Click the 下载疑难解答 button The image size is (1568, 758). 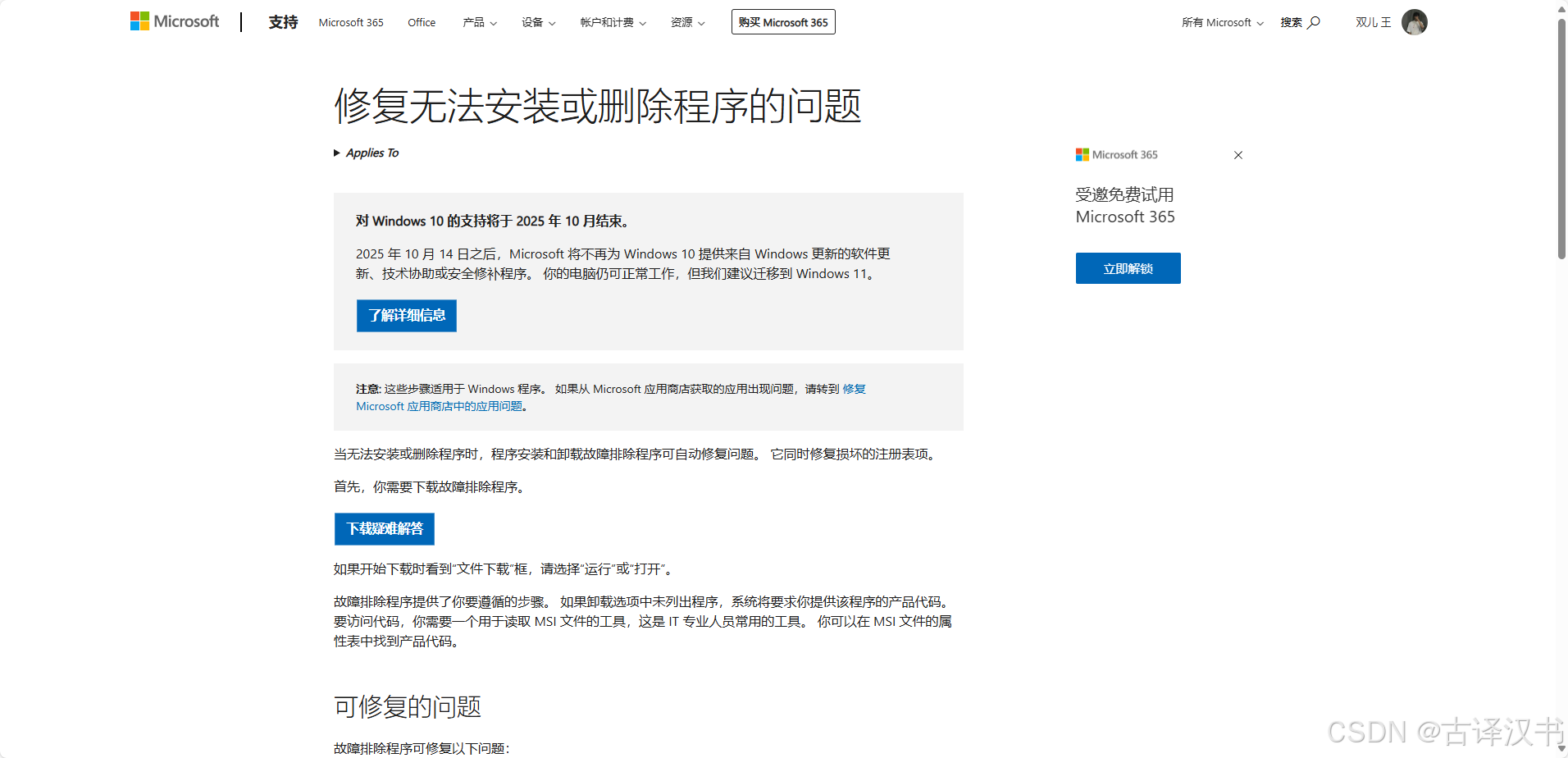(383, 529)
